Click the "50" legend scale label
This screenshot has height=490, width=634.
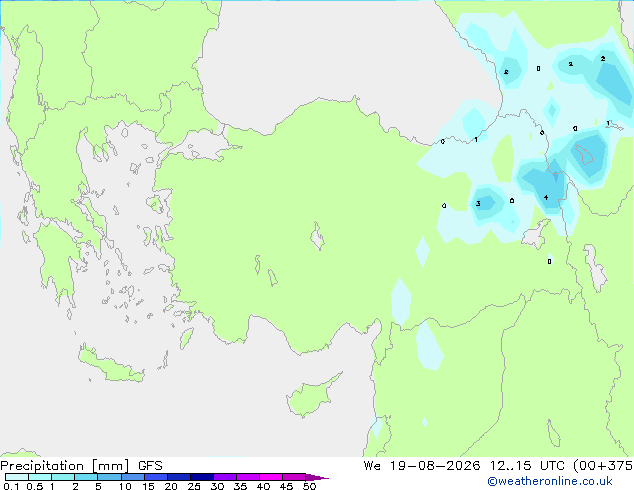pyautogui.click(x=309, y=486)
